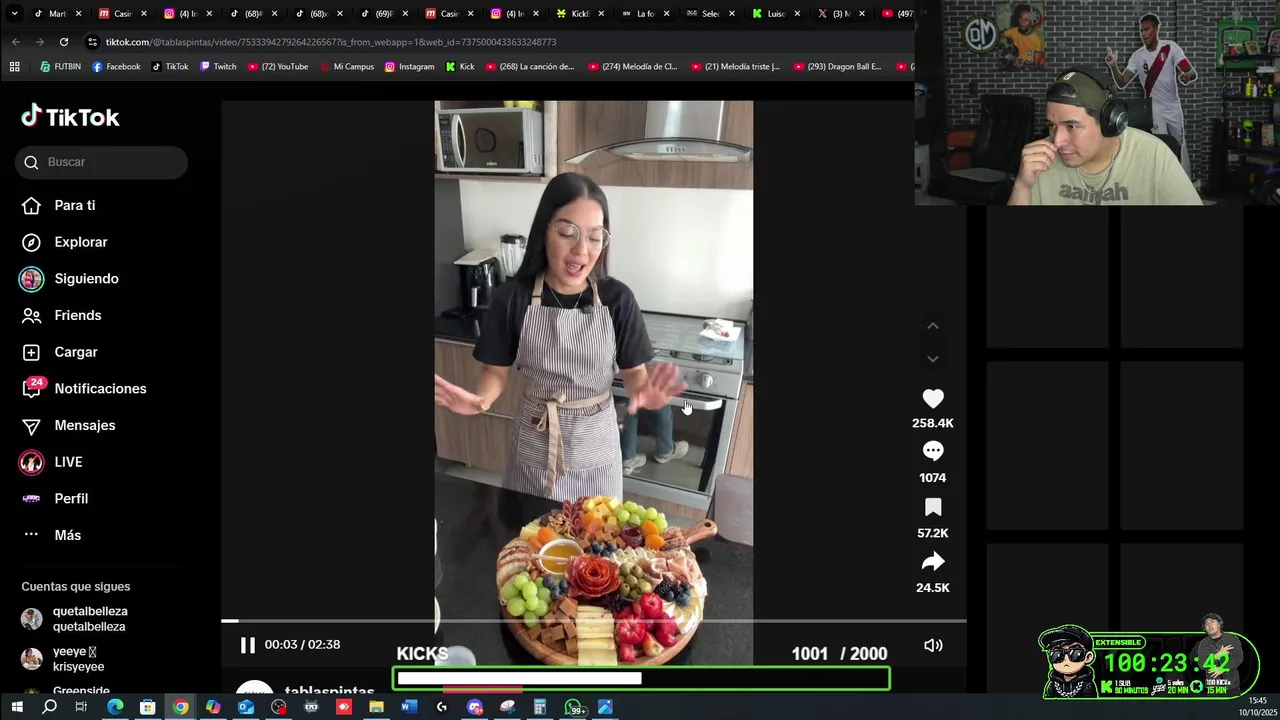
Task: Open Task View in taskbar
Action: click(x=81, y=707)
